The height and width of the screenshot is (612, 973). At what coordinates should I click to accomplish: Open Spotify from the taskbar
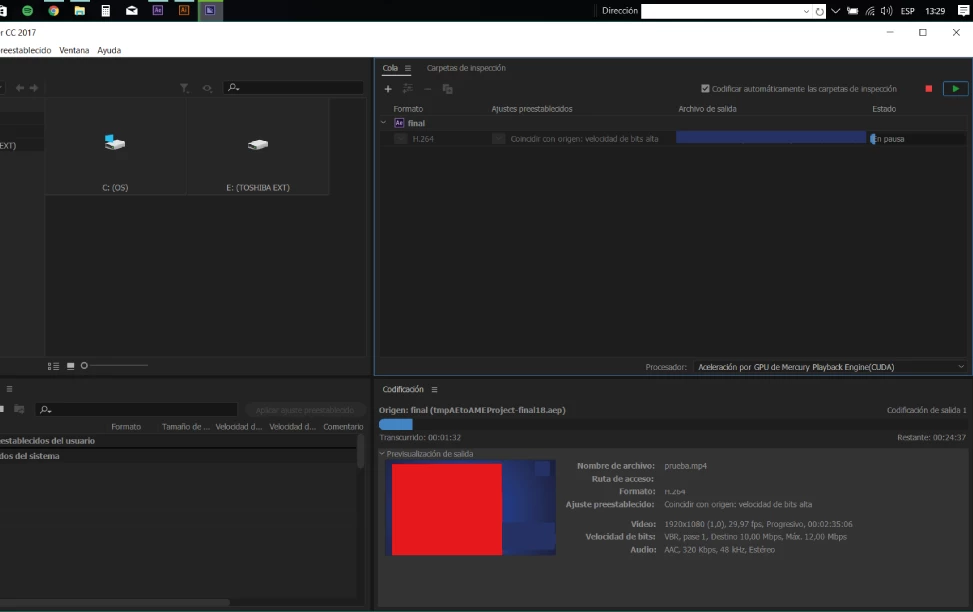[x=27, y=11]
